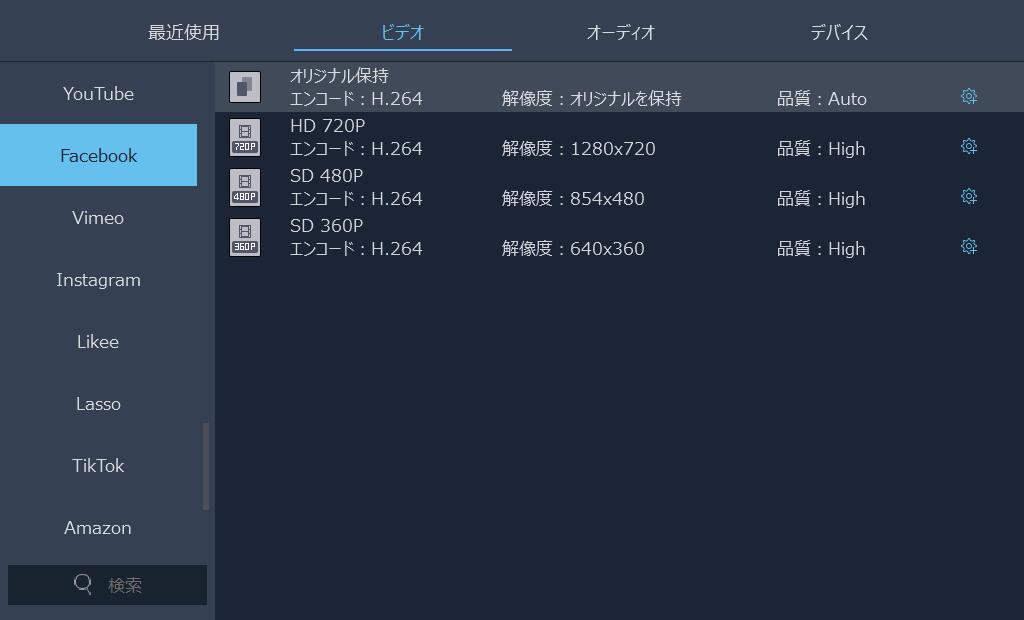1024x620 pixels.
Task: Click エンコード：H.264 in the SD 360P row
Action: (x=356, y=249)
